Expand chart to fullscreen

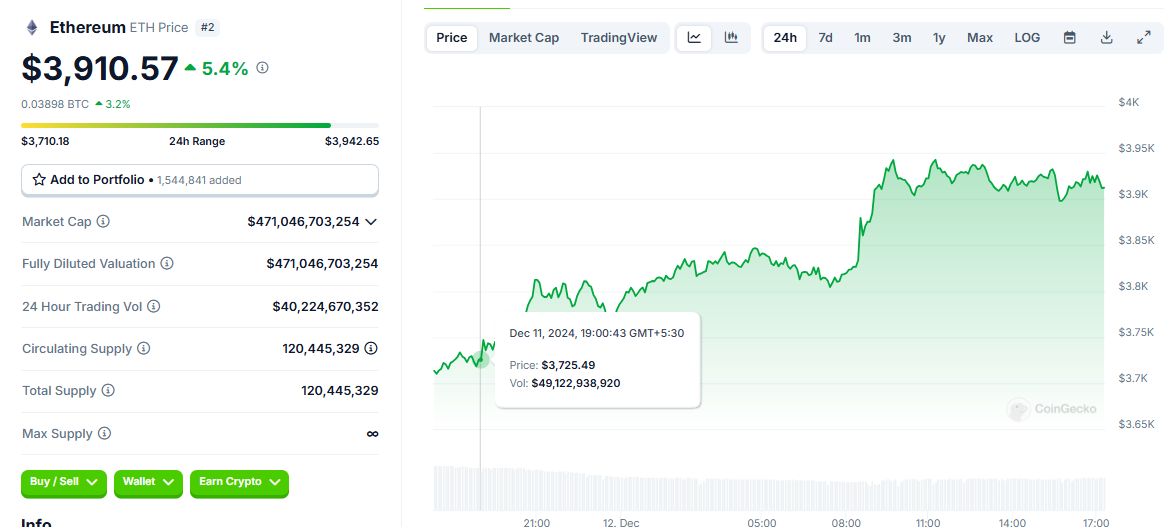coord(1144,38)
